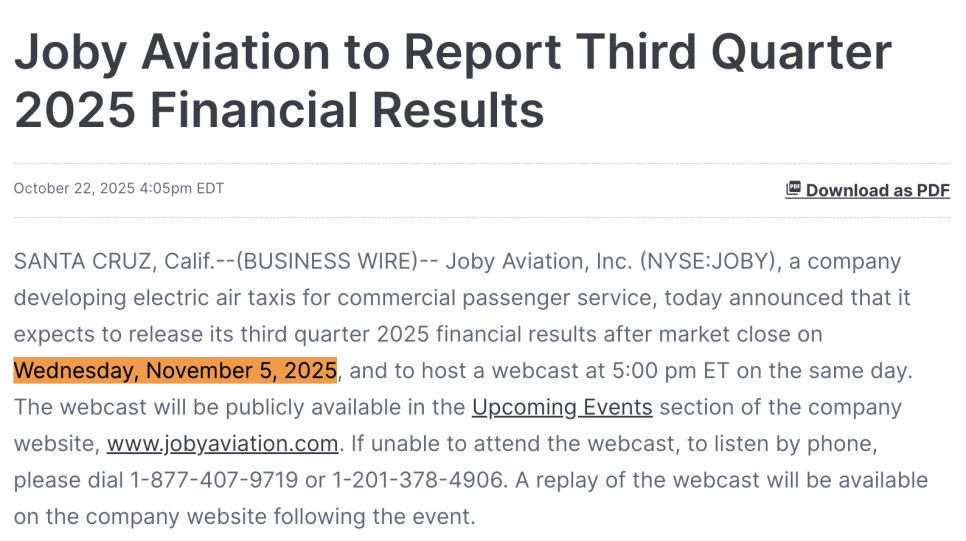
Task: Follow the Upcoming Events link
Action: pos(562,407)
